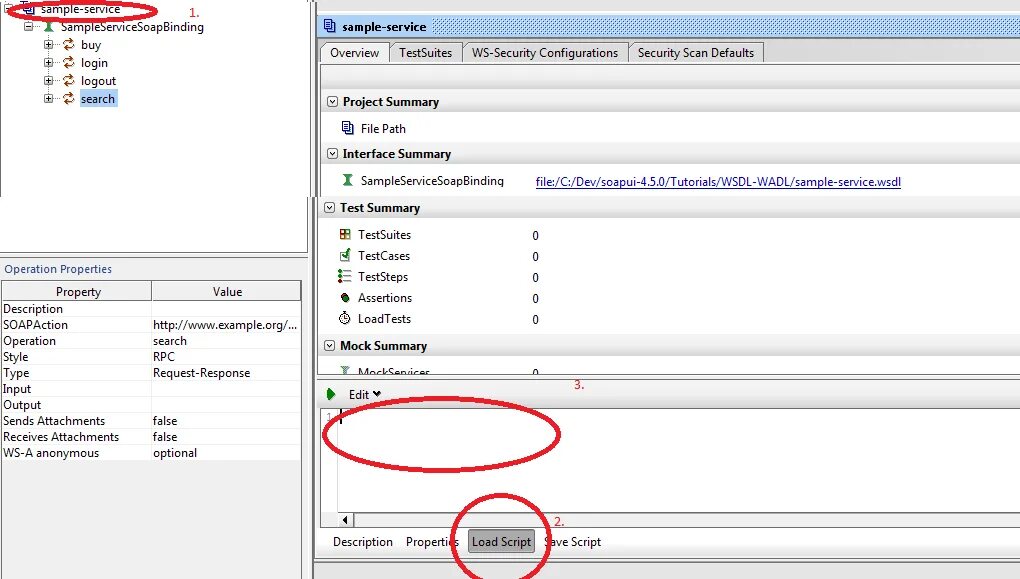Screen dimensions: 1020x579
Task: Click the buy operation icon
Action: coord(69,44)
